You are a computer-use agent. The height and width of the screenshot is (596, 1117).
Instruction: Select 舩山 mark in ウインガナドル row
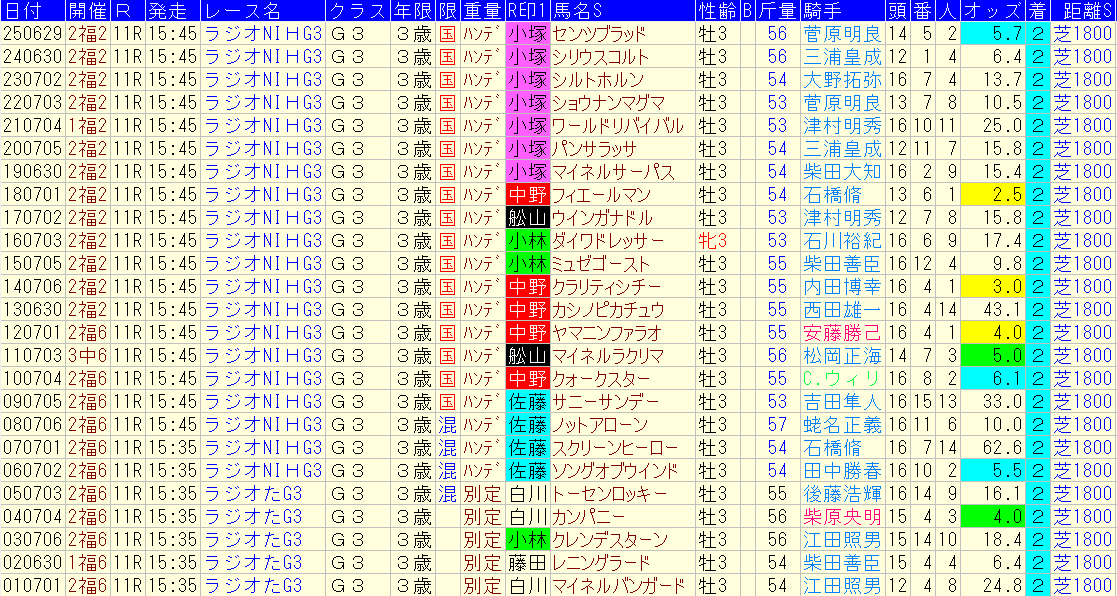[x=528, y=217]
